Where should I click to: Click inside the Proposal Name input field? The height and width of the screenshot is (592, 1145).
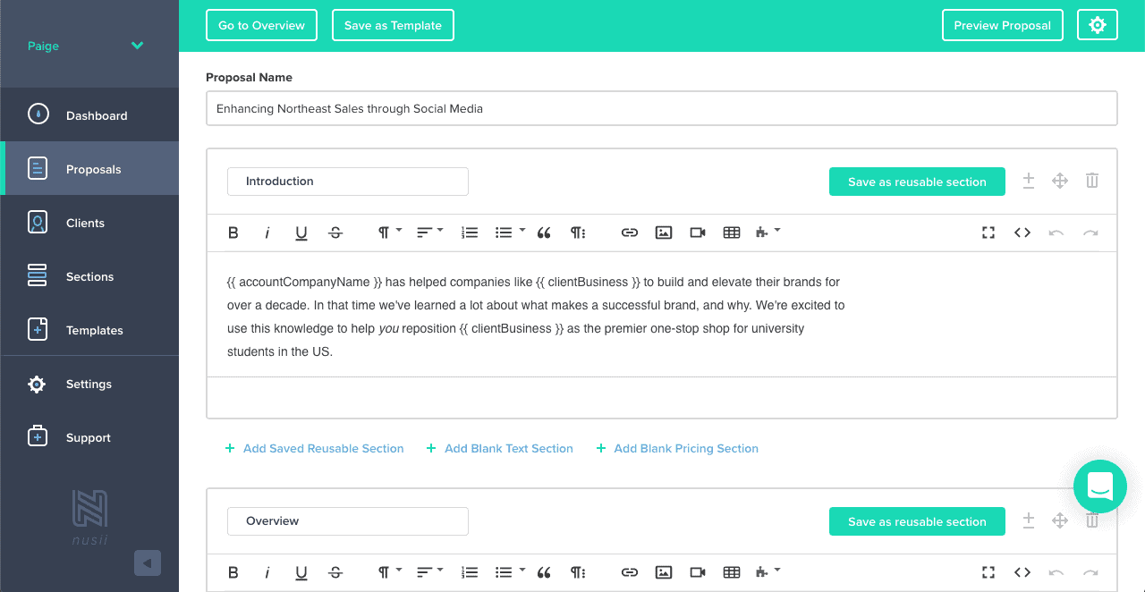(x=662, y=107)
